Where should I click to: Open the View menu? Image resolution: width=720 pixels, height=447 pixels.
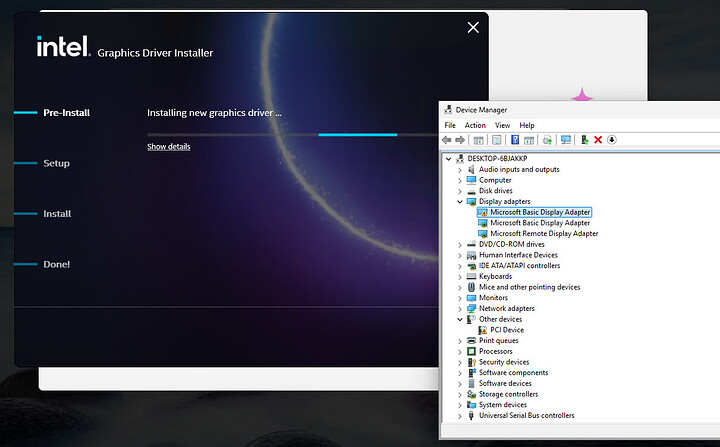pos(503,125)
